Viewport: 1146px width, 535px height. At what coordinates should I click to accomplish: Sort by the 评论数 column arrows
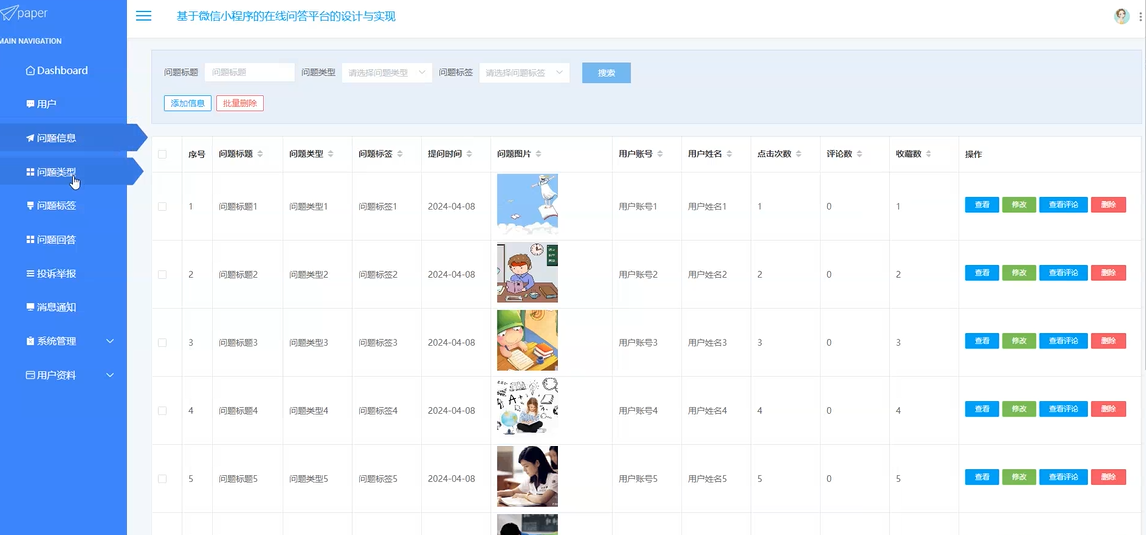pos(860,154)
